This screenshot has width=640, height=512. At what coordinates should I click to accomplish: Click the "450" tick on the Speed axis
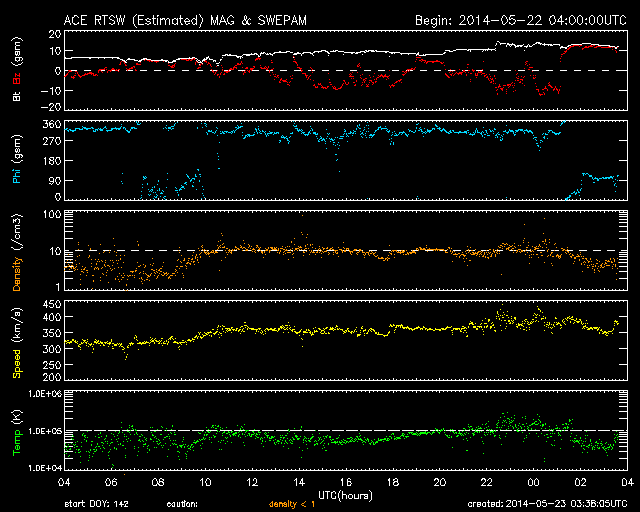52,305
